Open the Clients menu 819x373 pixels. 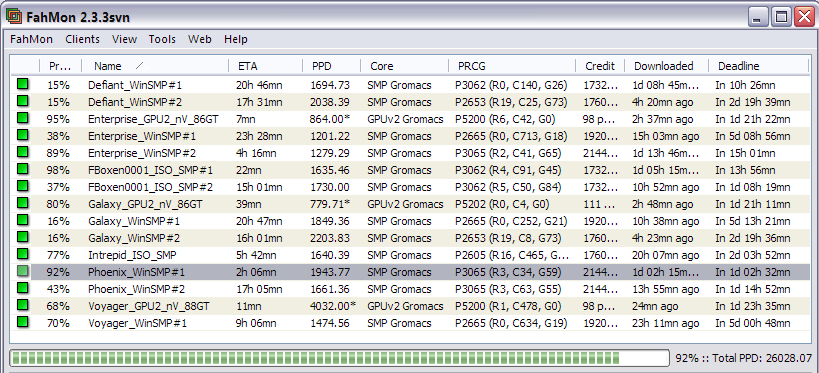click(83, 39)
